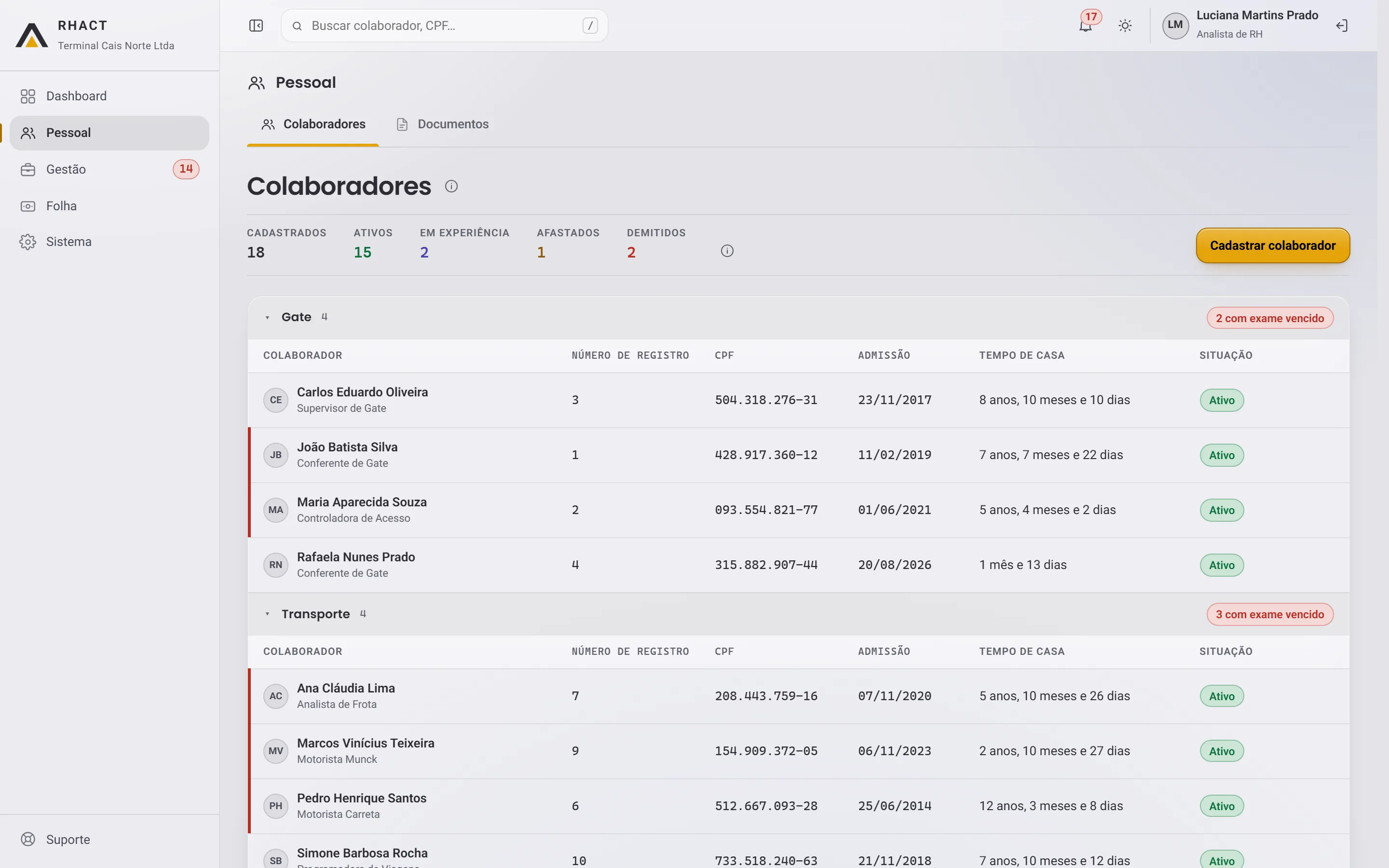Open Sistema settings in the sidebar
The image size is (1389, 868).
[109, 242]
